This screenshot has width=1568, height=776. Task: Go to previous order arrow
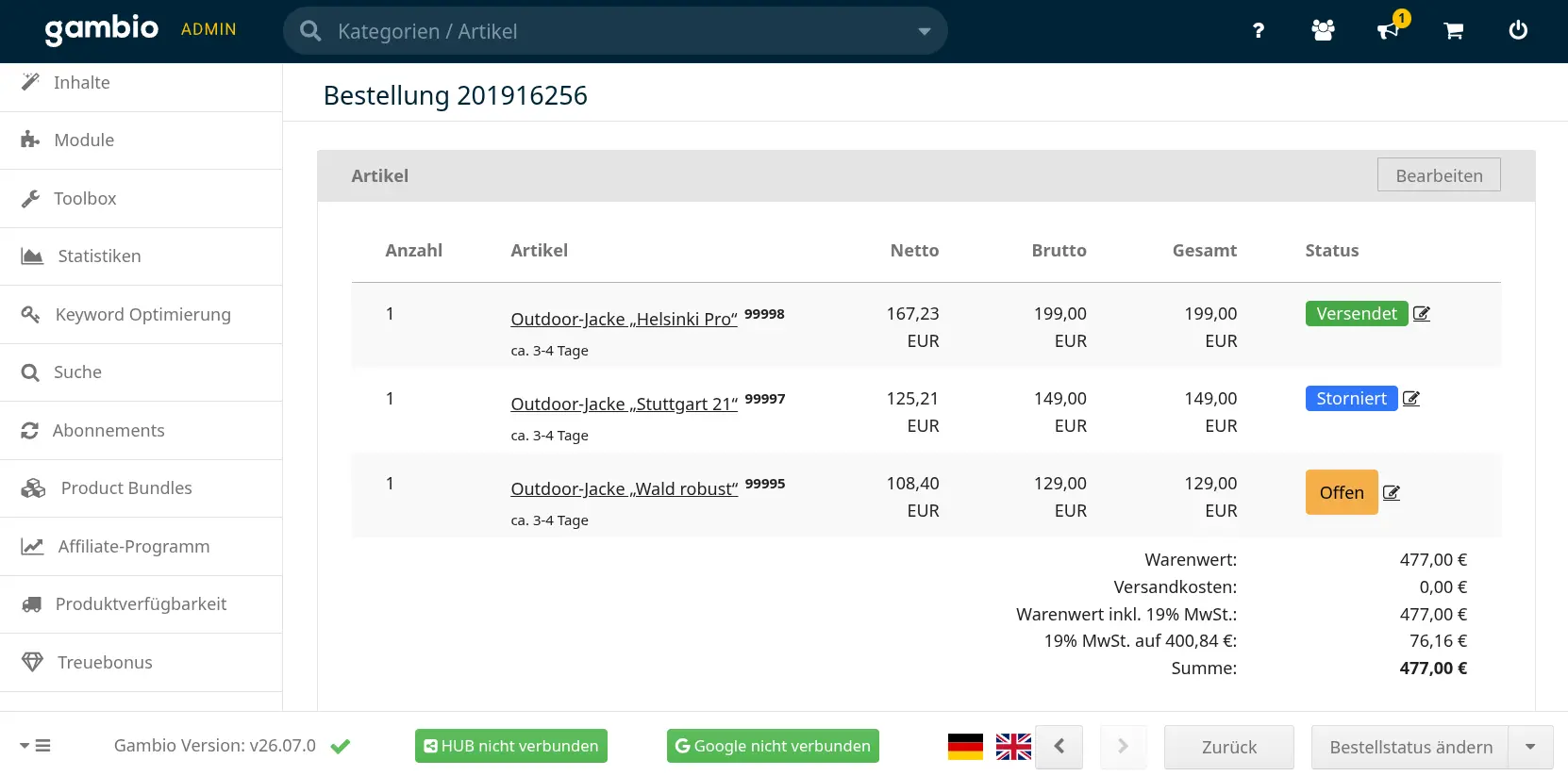click(1059, 747)
